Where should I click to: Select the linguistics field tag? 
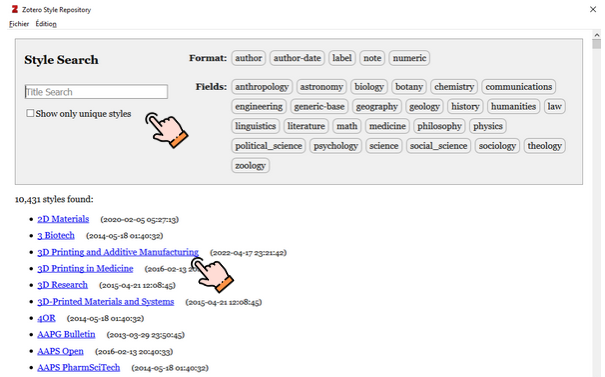[255, 126]
